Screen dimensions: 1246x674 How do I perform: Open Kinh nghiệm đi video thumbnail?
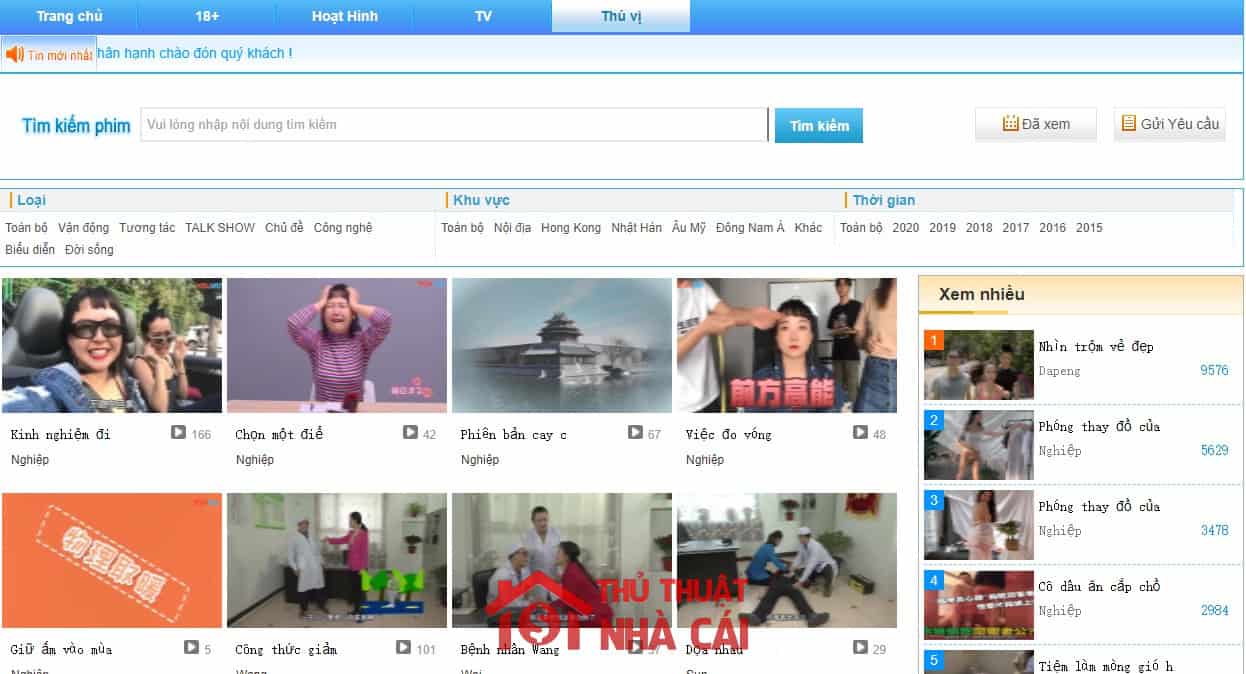click(112, 345)
